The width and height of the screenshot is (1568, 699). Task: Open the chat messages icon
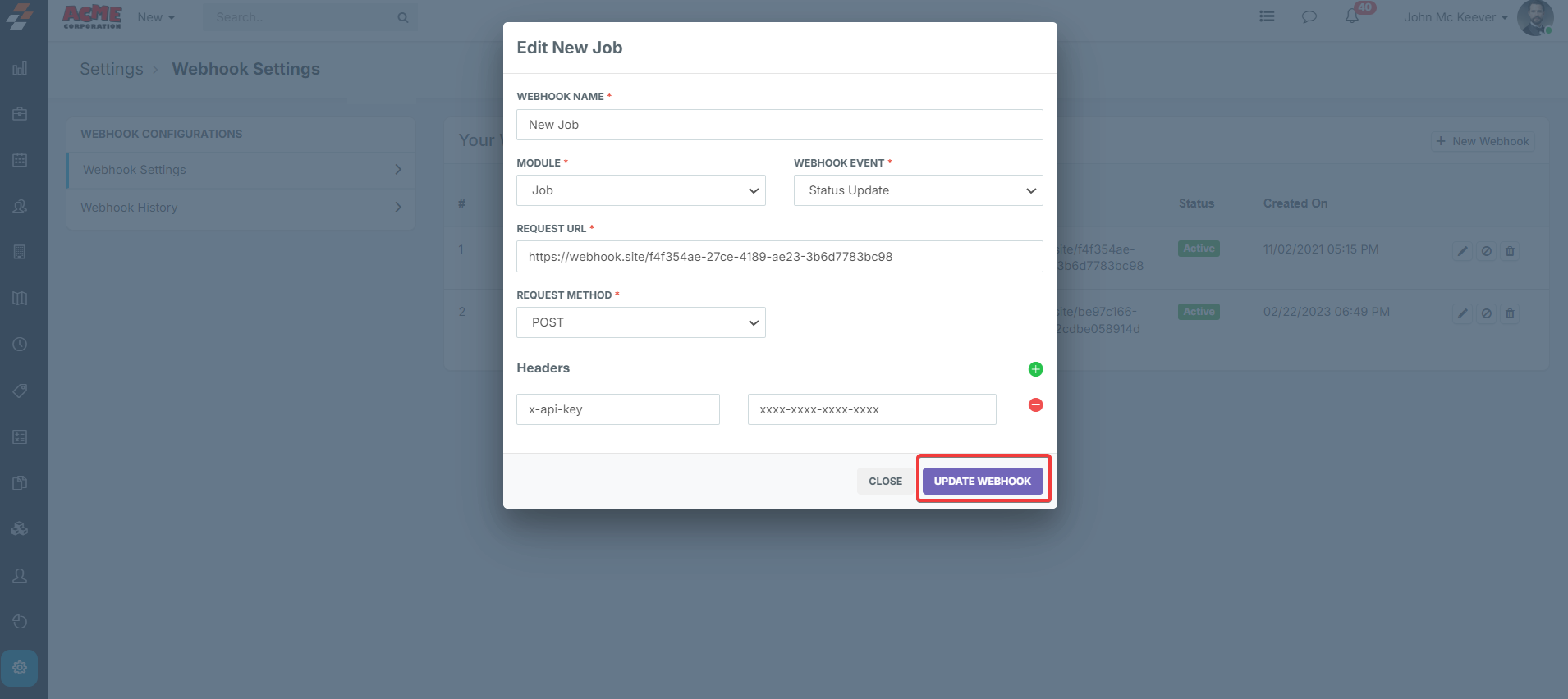tap(1309, 16)
